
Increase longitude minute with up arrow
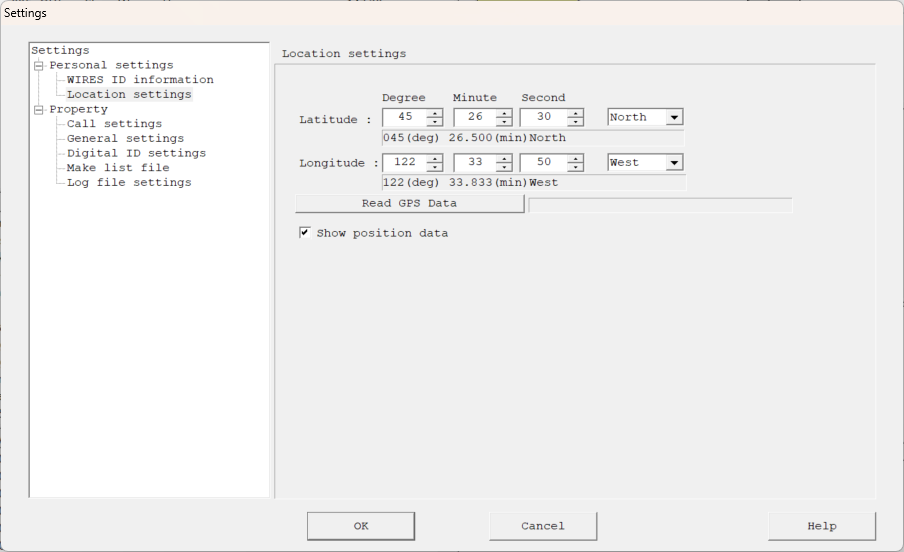click(504, 159)
